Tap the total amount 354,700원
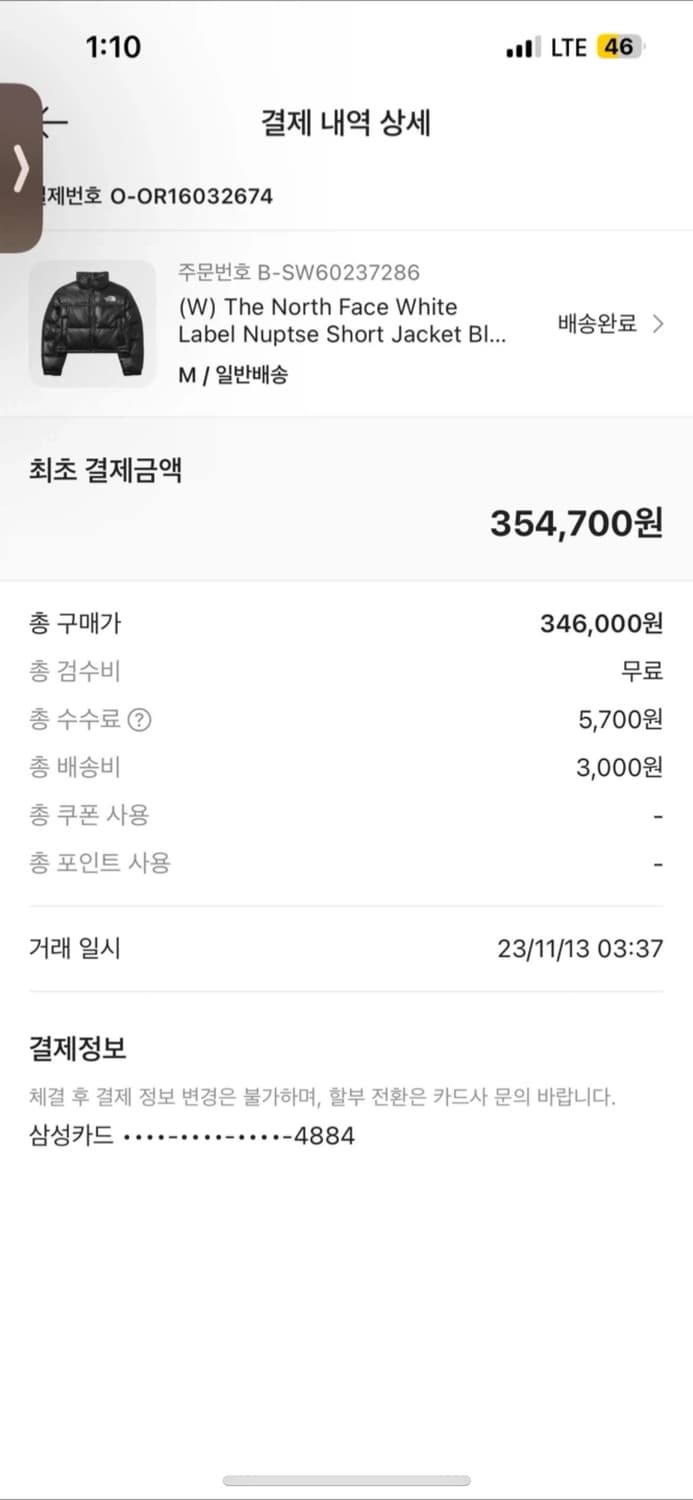This screenshot has height=1500, width=693. click(x=578, y=521)
